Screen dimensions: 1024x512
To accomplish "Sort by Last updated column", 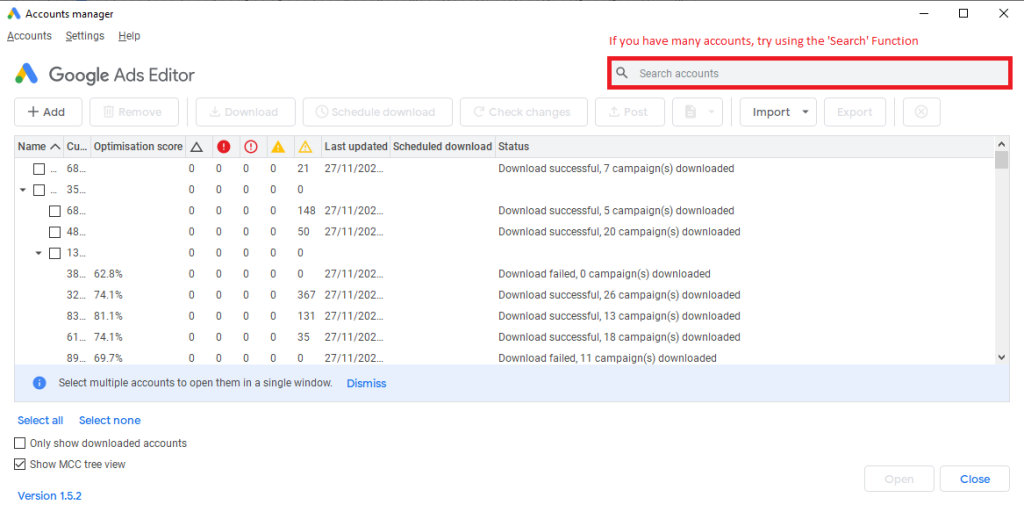I will point(356,147).
